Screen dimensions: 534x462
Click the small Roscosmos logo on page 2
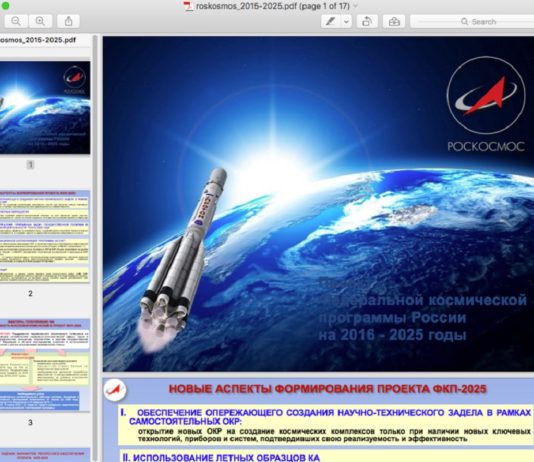pyautogui.click(x=115, y=390)
